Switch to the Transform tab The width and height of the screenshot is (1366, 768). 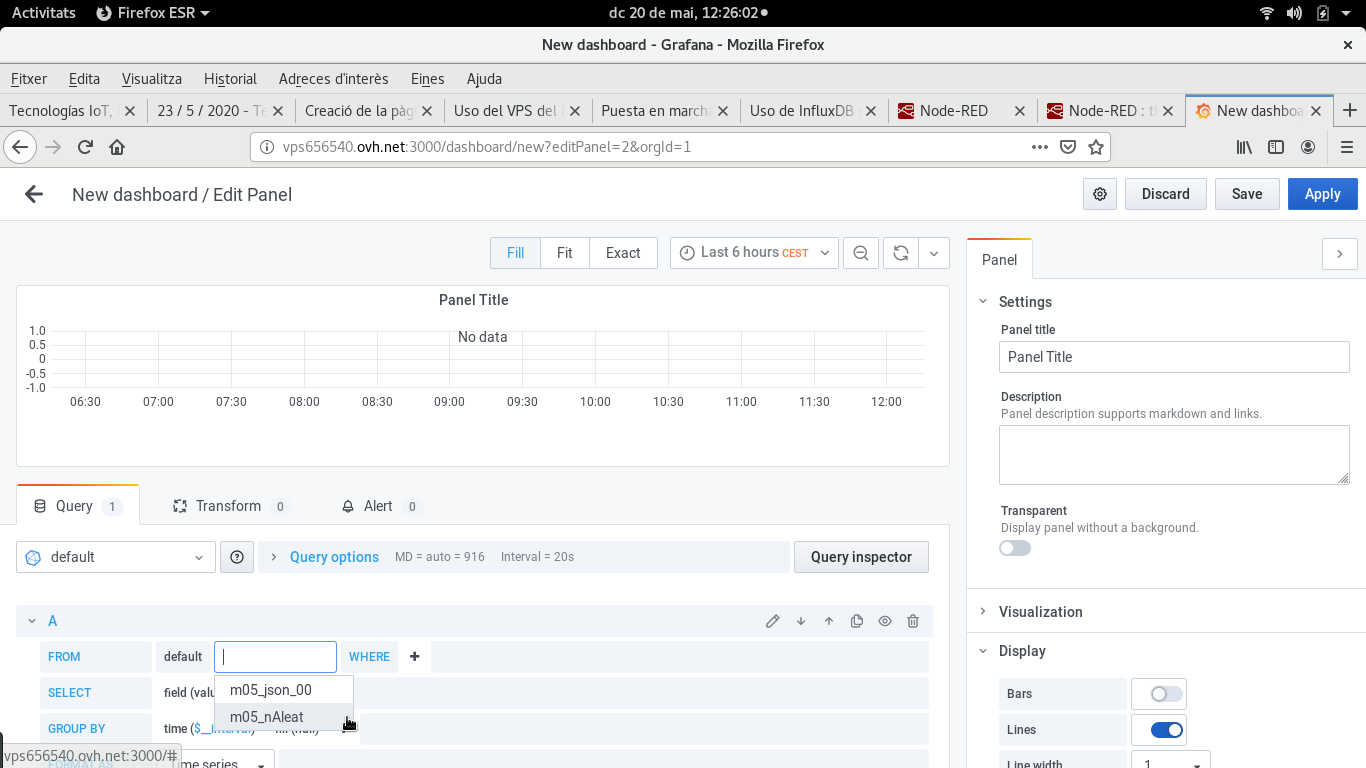click(x=229, y=506)
